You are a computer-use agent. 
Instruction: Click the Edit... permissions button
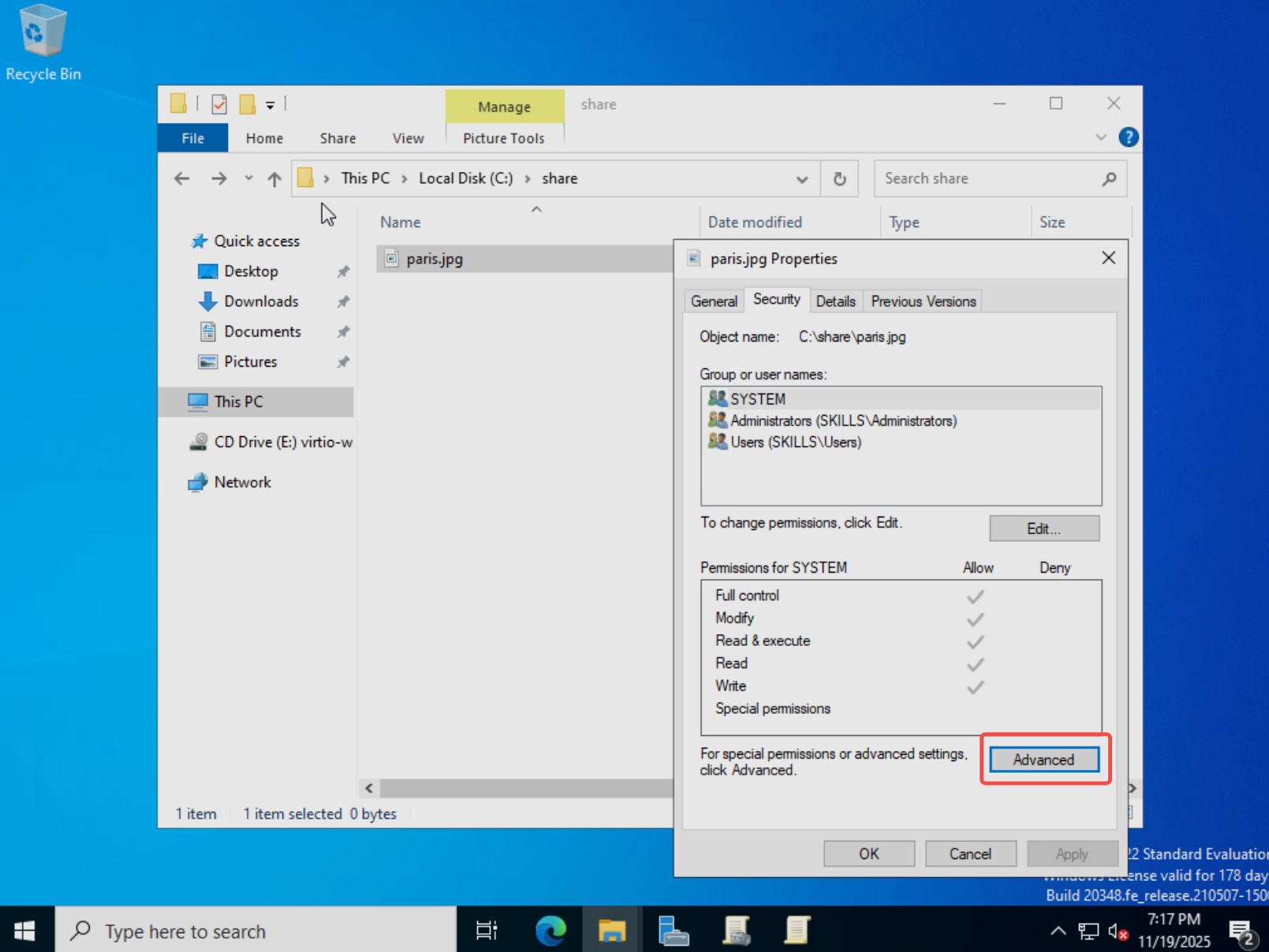click(x=1043, y=528)
